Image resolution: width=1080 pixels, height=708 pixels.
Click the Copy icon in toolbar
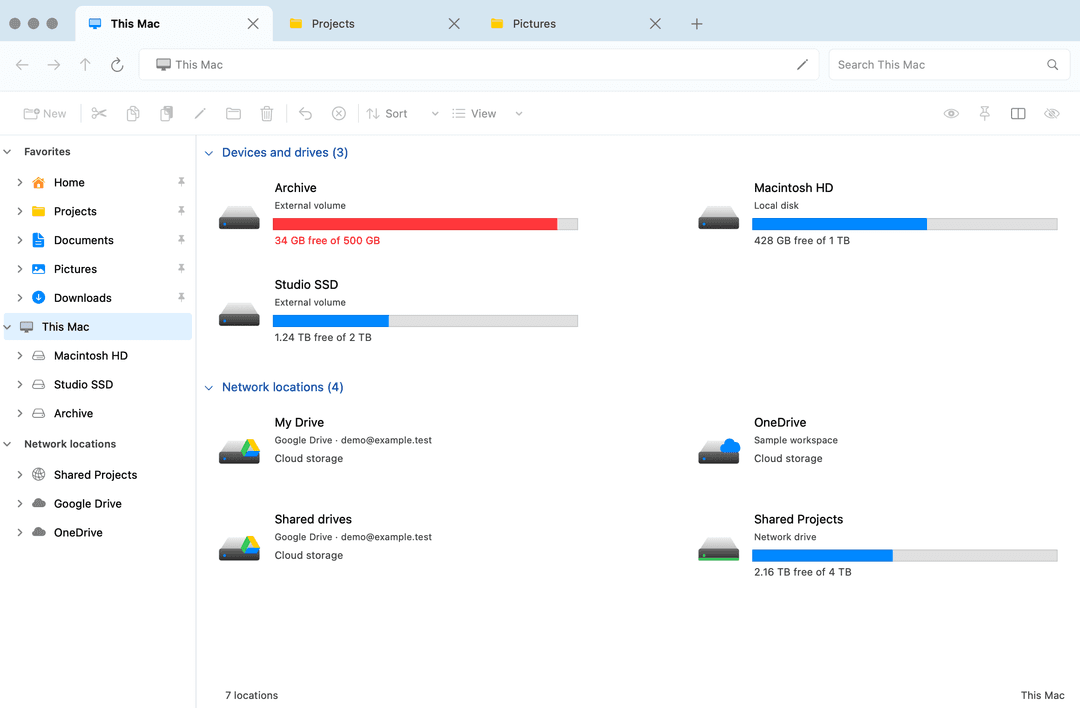click(133, 114)
